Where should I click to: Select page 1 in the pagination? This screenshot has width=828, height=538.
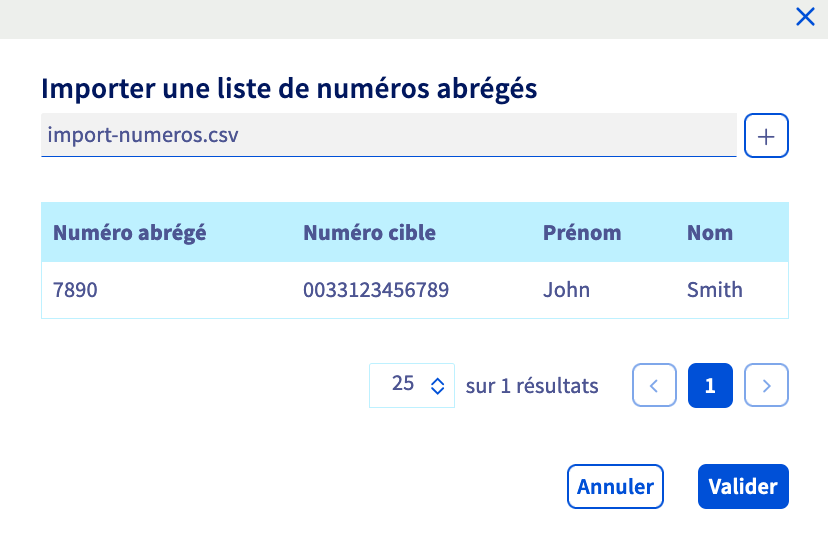[711, 386]
